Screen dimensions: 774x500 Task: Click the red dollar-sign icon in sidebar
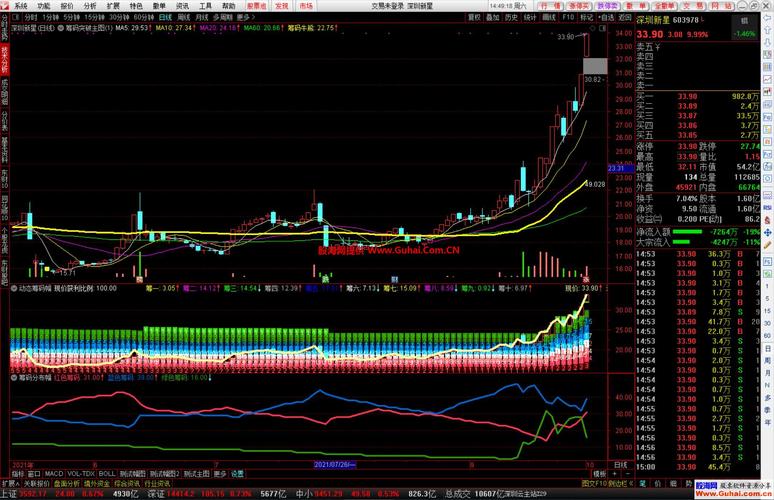(768, 221)
